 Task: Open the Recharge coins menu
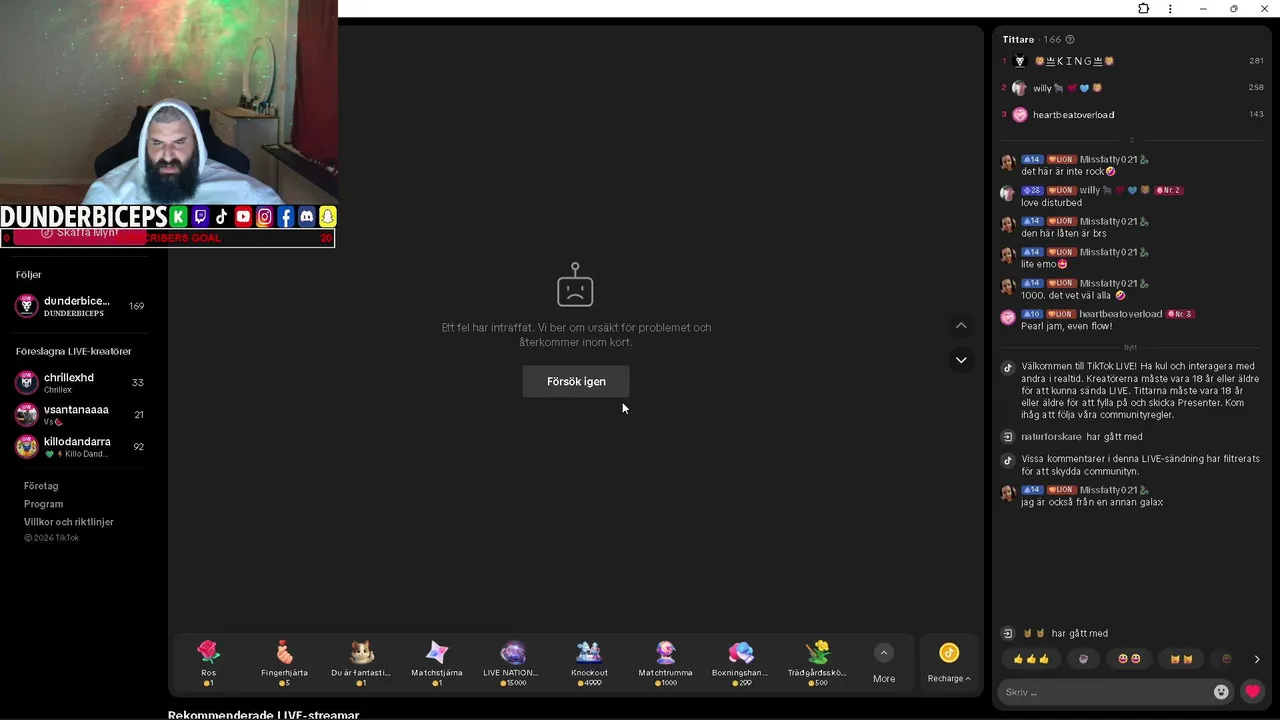click(949, 662)
